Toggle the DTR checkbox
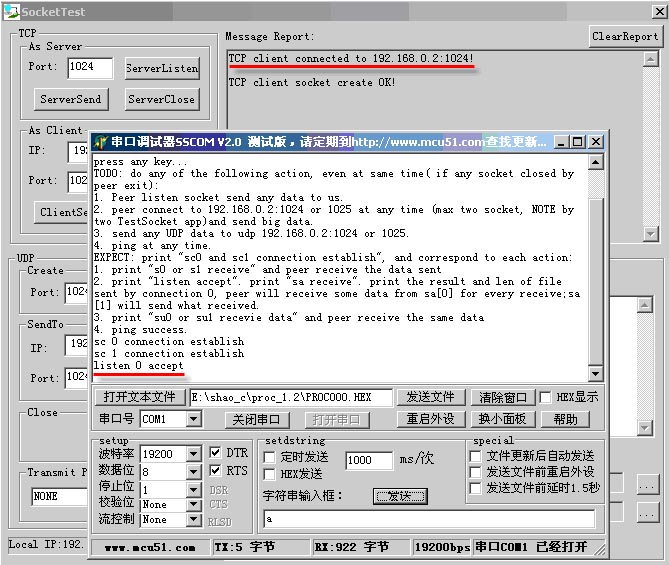The image size is (669, 565). click(216, 453)
